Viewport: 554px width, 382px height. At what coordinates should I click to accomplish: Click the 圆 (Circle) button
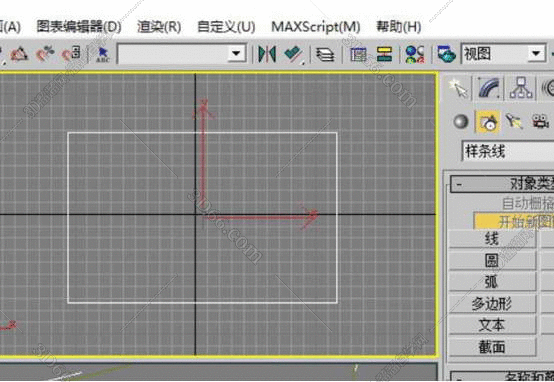(492, 260)
